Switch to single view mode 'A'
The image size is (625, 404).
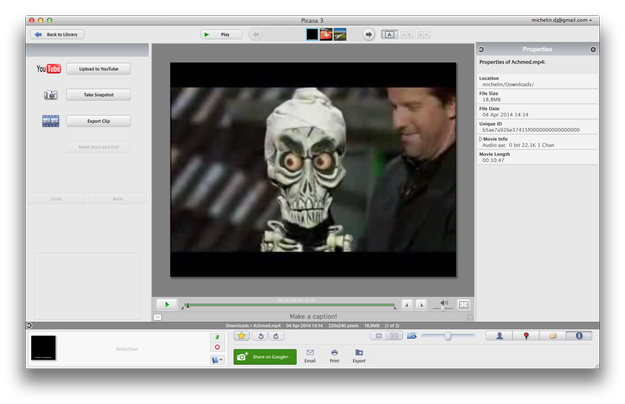point(389,35)
